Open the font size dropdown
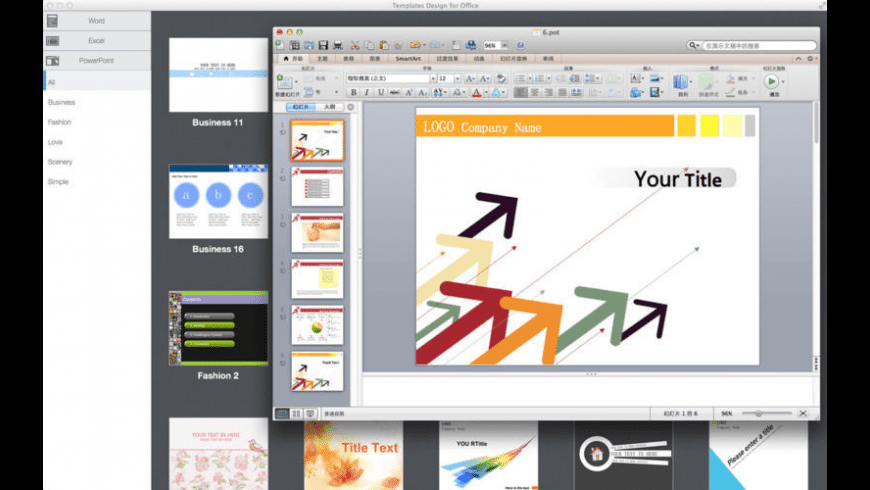The image size is (870, 490). (x=457, y=79)
